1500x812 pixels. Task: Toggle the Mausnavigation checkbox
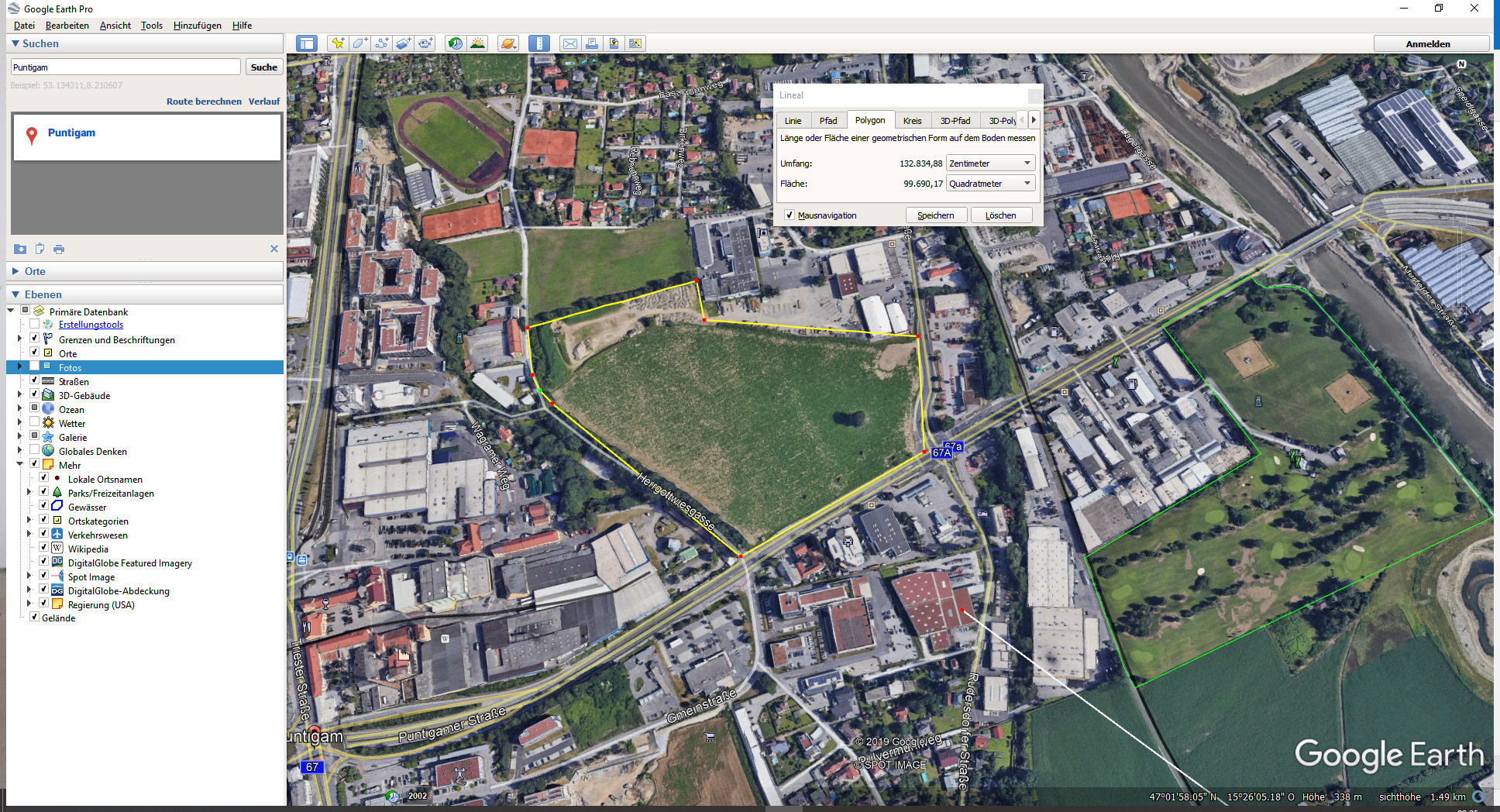(790, 215)
